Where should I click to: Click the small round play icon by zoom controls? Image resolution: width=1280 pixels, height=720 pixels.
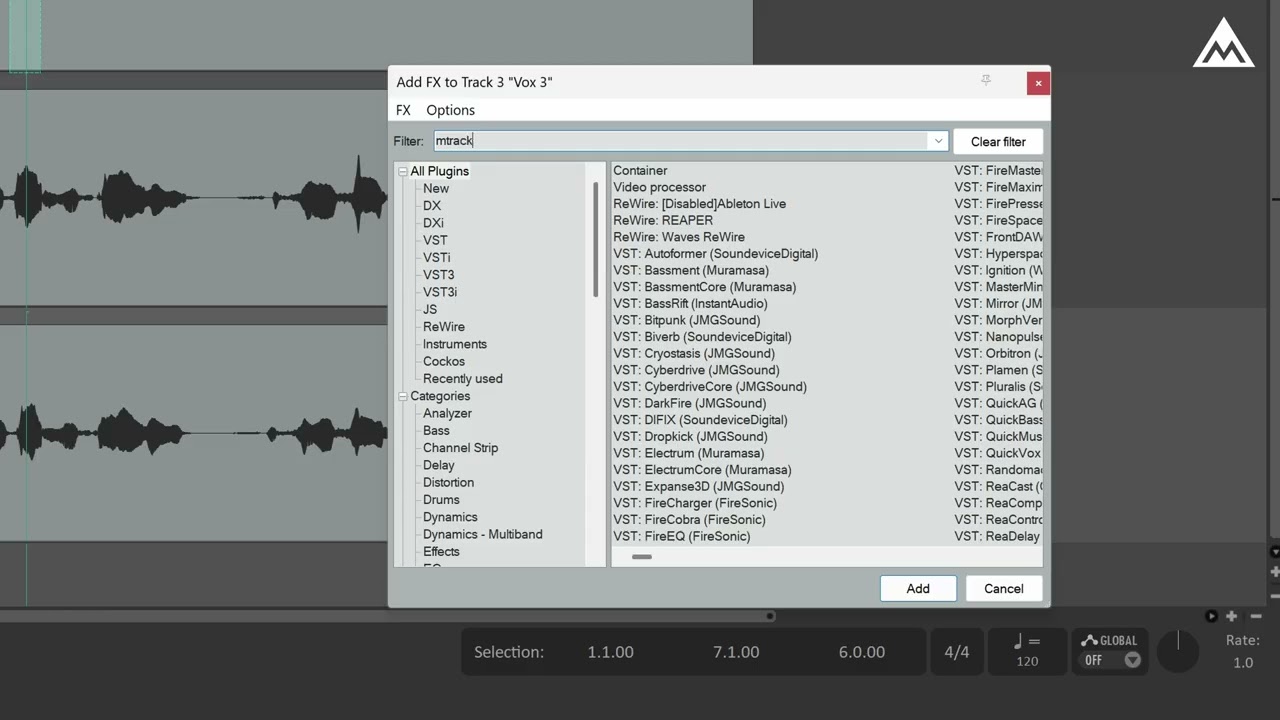(x=1212, y=616)
